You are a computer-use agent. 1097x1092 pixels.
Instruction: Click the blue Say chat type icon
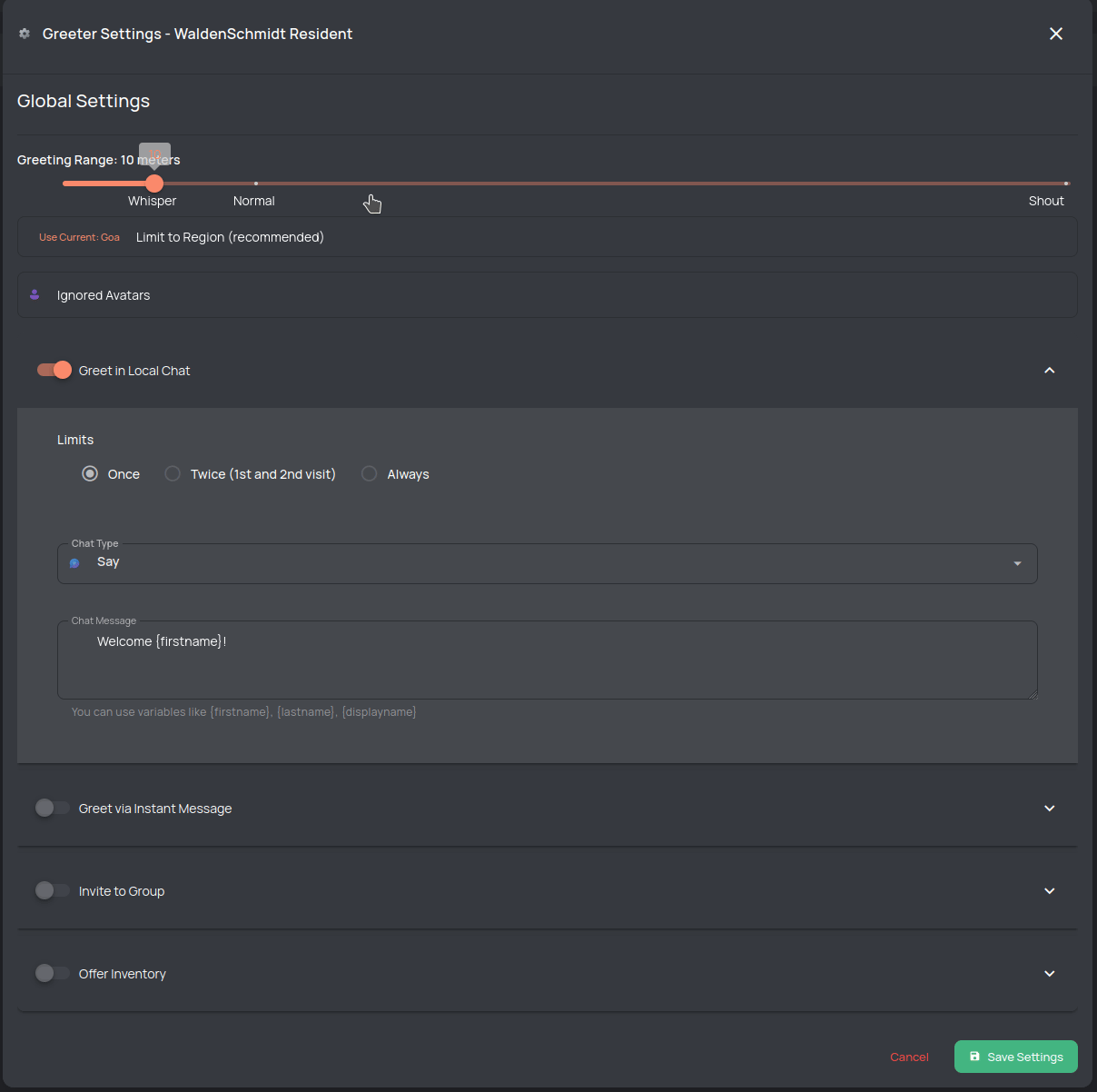74,563
